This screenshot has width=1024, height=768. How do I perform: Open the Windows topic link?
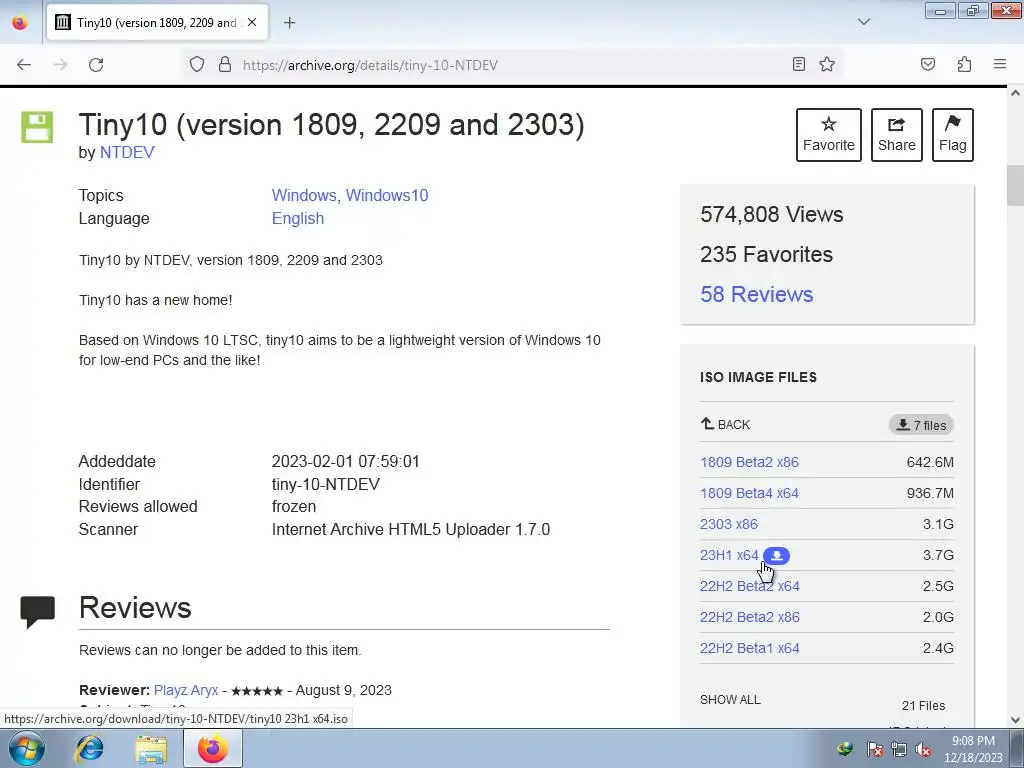click(x=304, y=195)
